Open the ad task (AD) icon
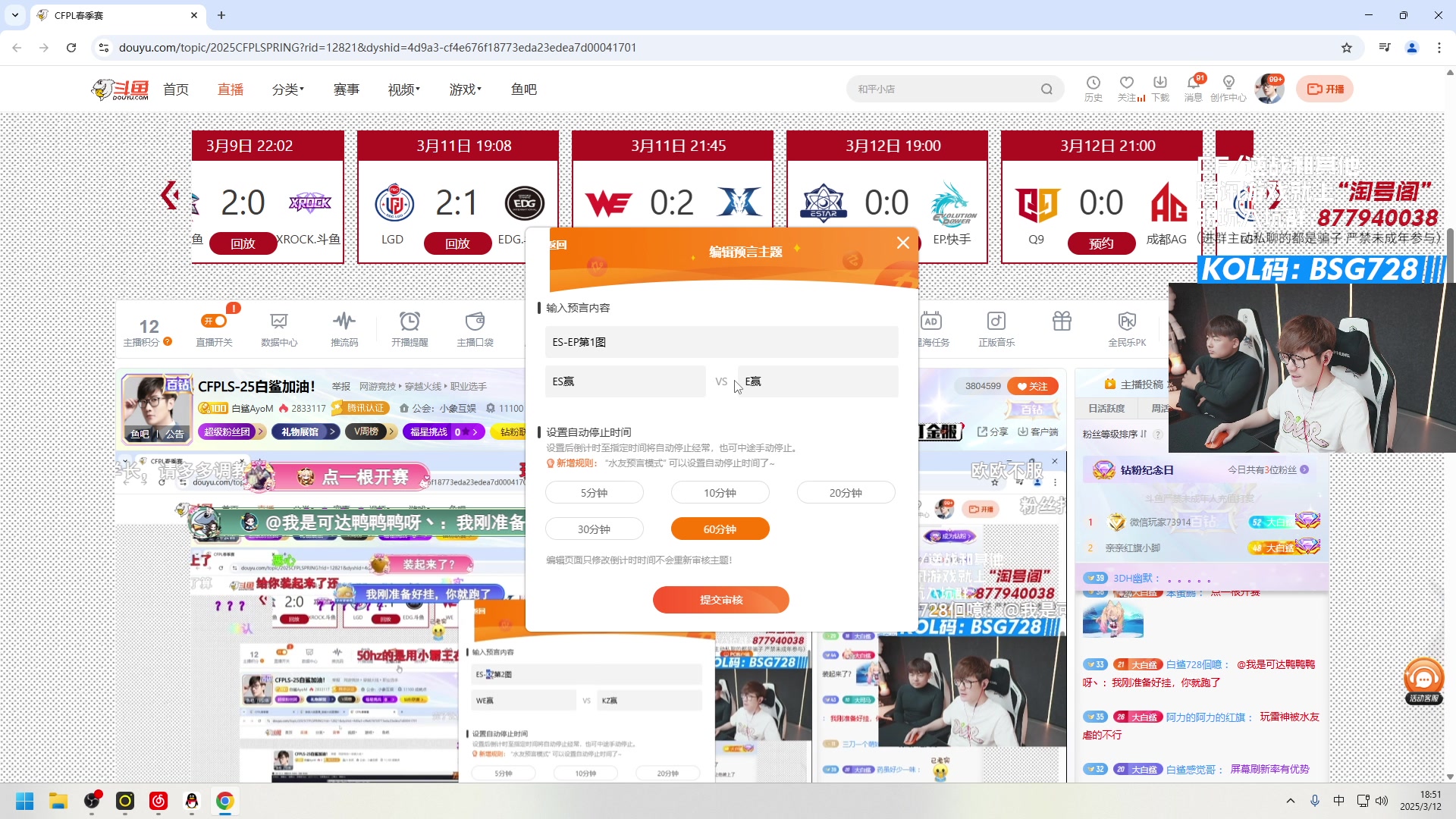1456x819 pixels. [x=931, y=322]
